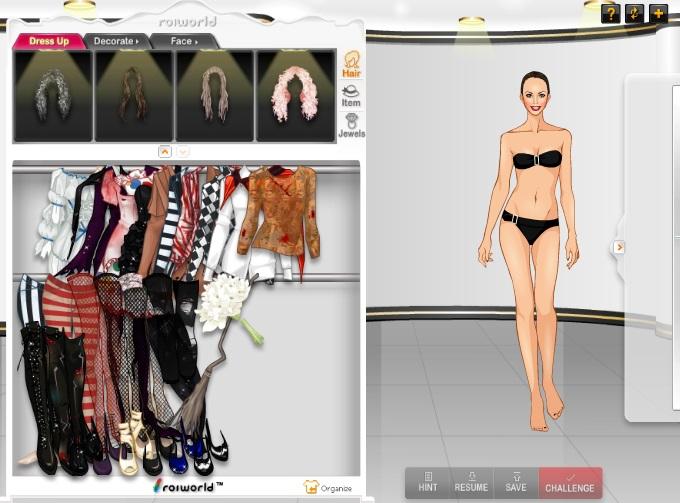Open the Jewels category
The height and width of the screenshot is (503, 680).
pos(351,124)
